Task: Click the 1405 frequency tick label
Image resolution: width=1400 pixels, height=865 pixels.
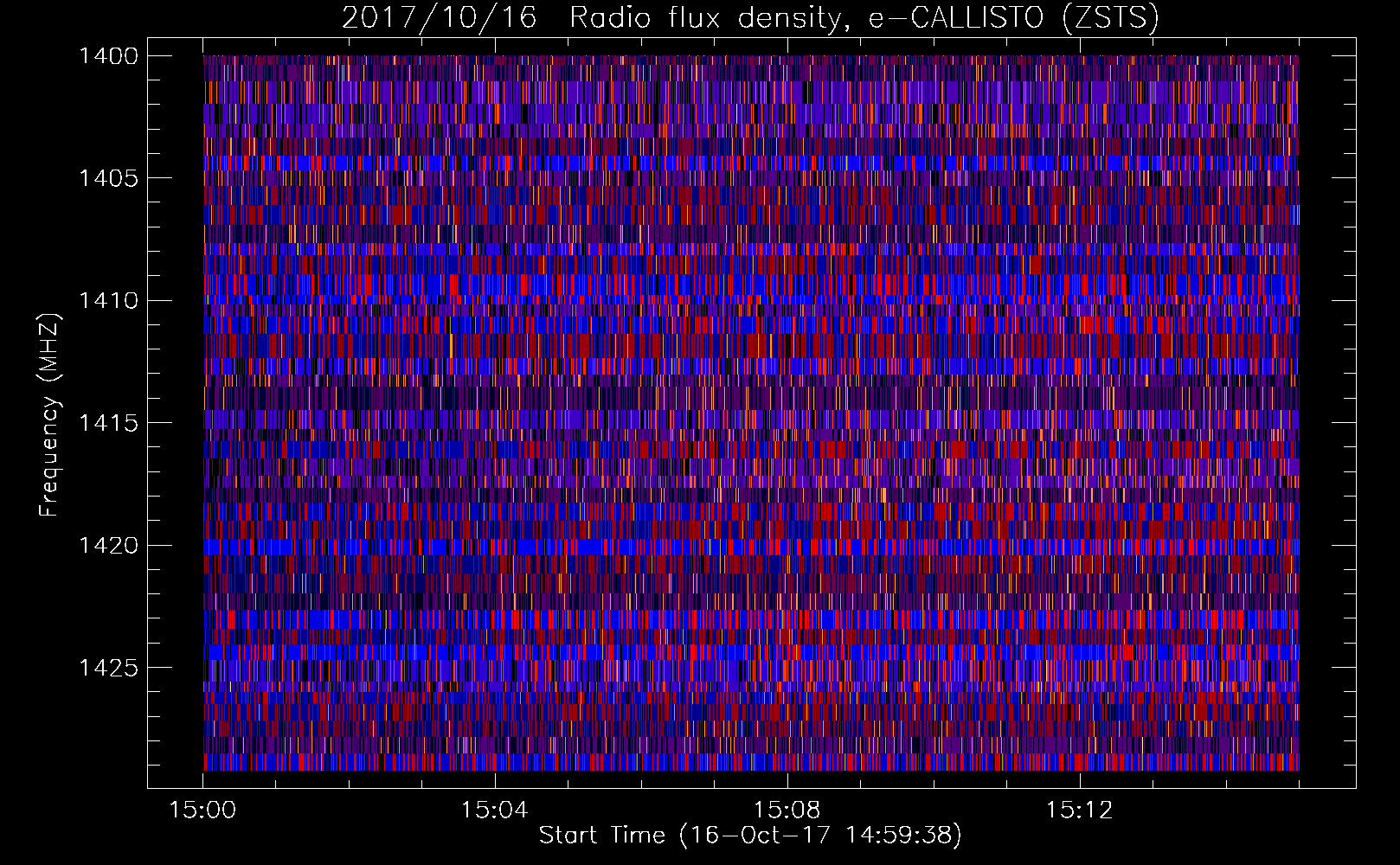Action: click(108, 178)
